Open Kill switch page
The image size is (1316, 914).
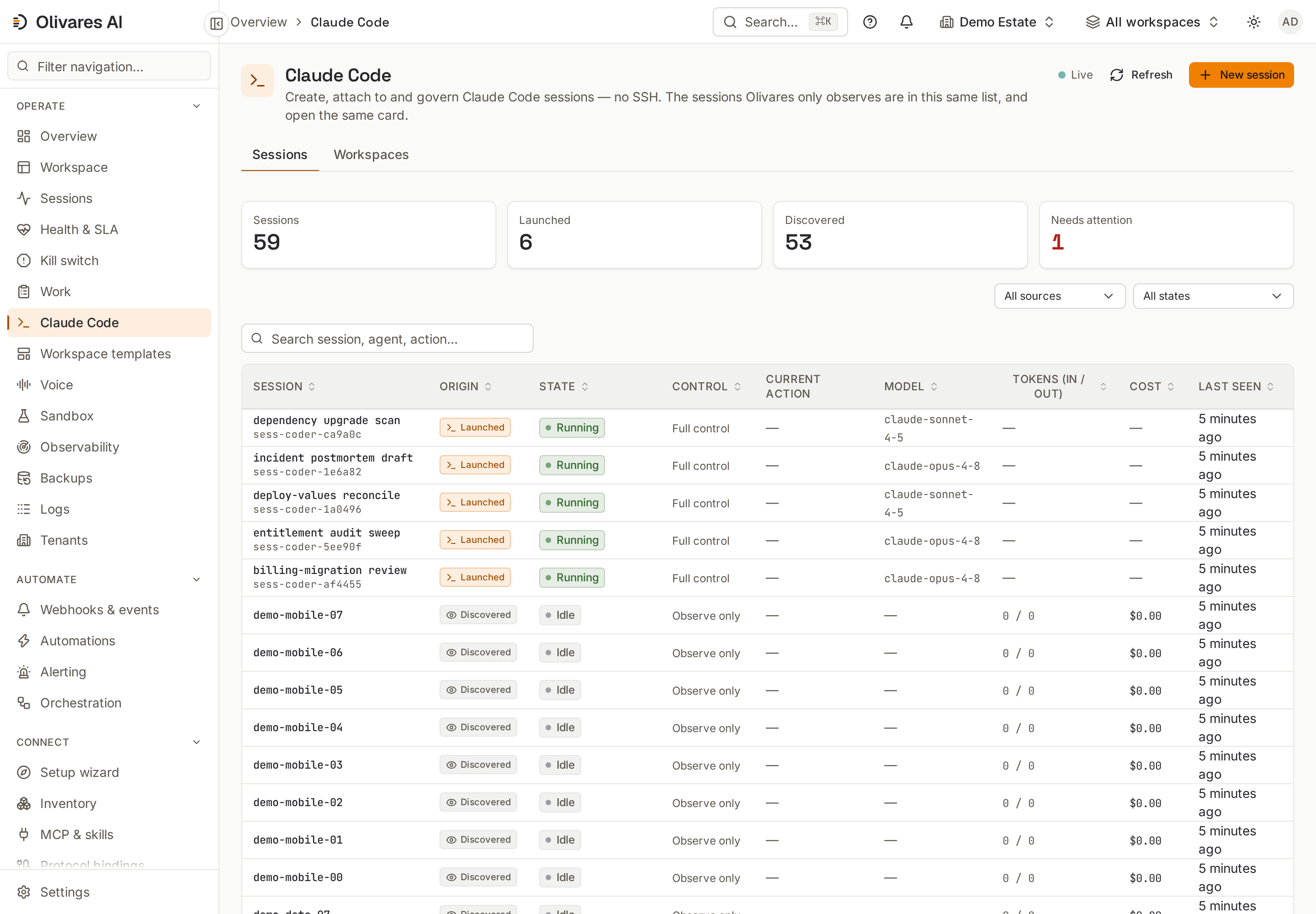(x=109, y=260)
